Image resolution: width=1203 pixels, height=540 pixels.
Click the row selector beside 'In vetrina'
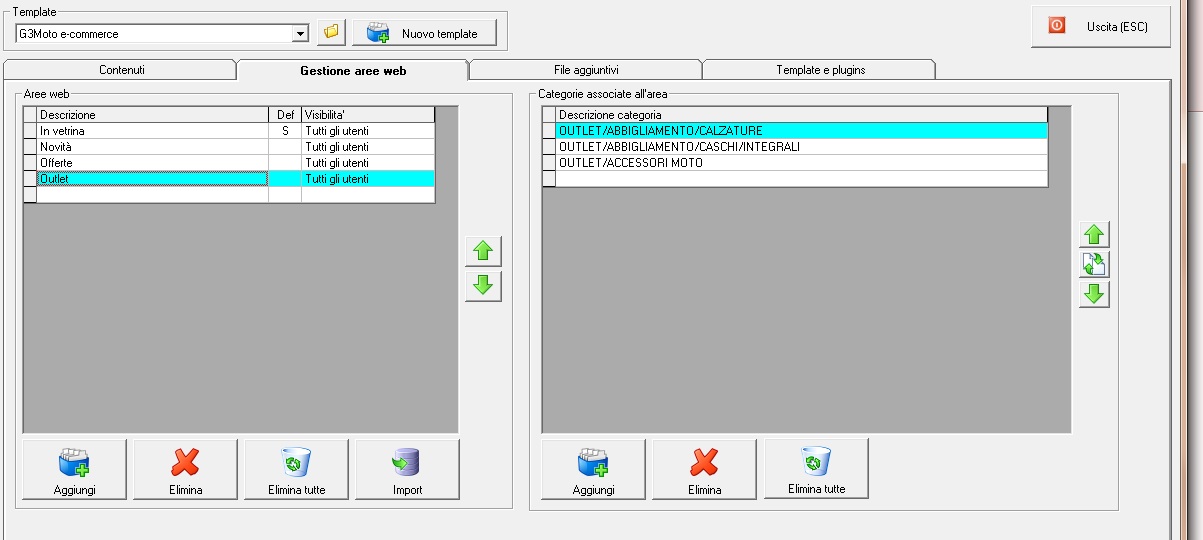click(30, 131)
